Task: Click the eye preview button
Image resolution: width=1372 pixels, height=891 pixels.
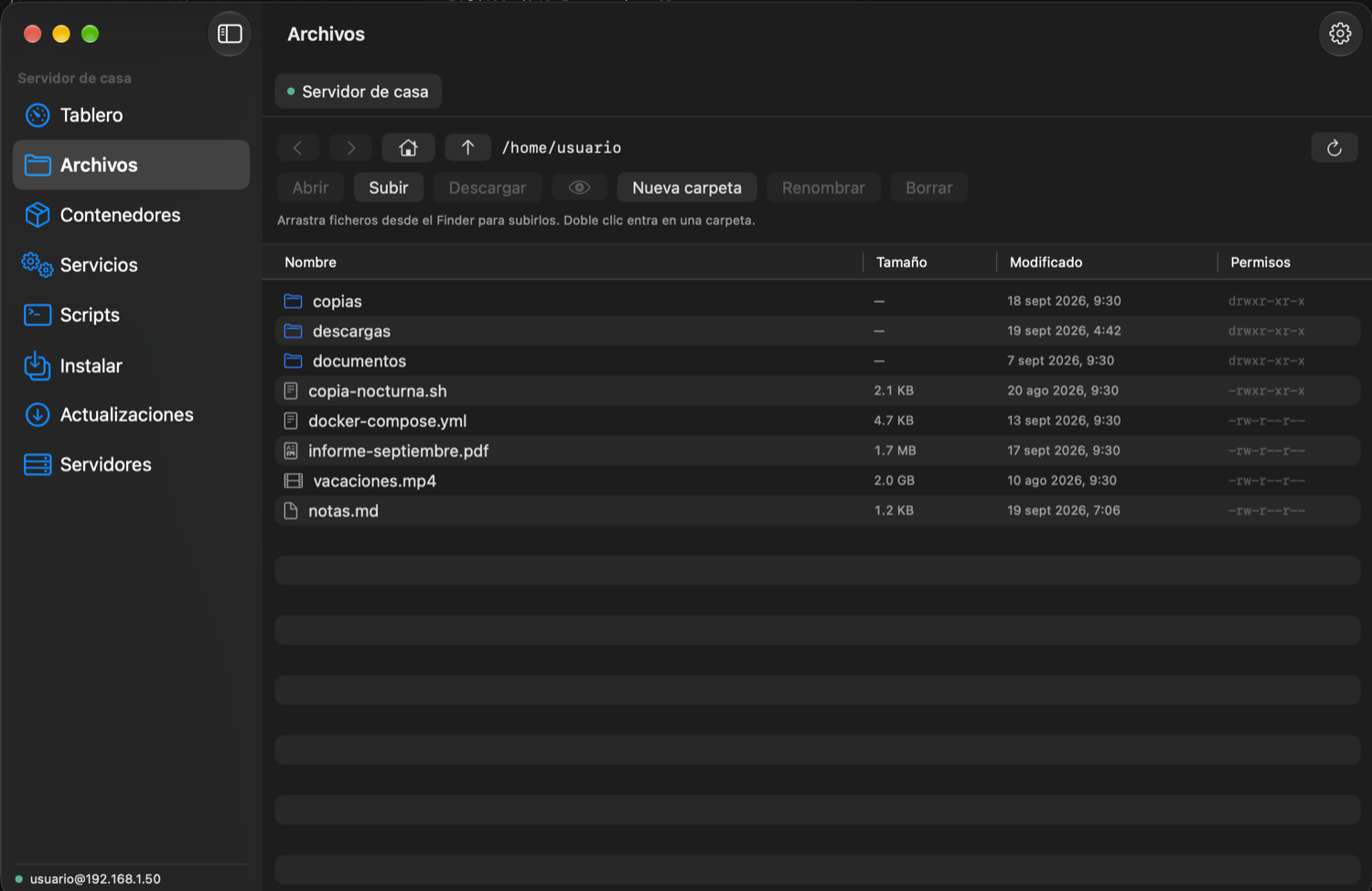Action: (x=579, y=188)
